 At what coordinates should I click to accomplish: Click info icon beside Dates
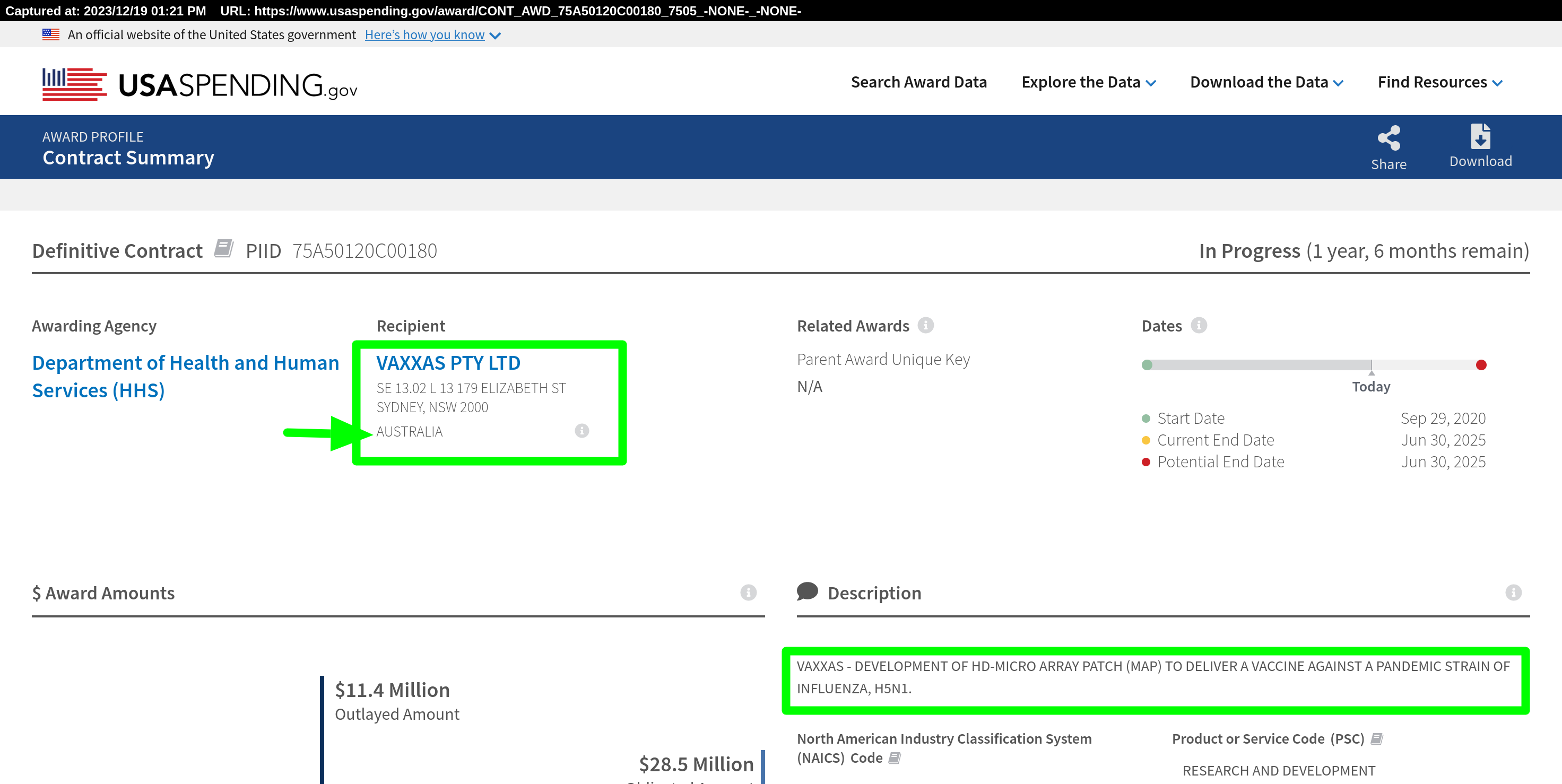coord(1199,325)
